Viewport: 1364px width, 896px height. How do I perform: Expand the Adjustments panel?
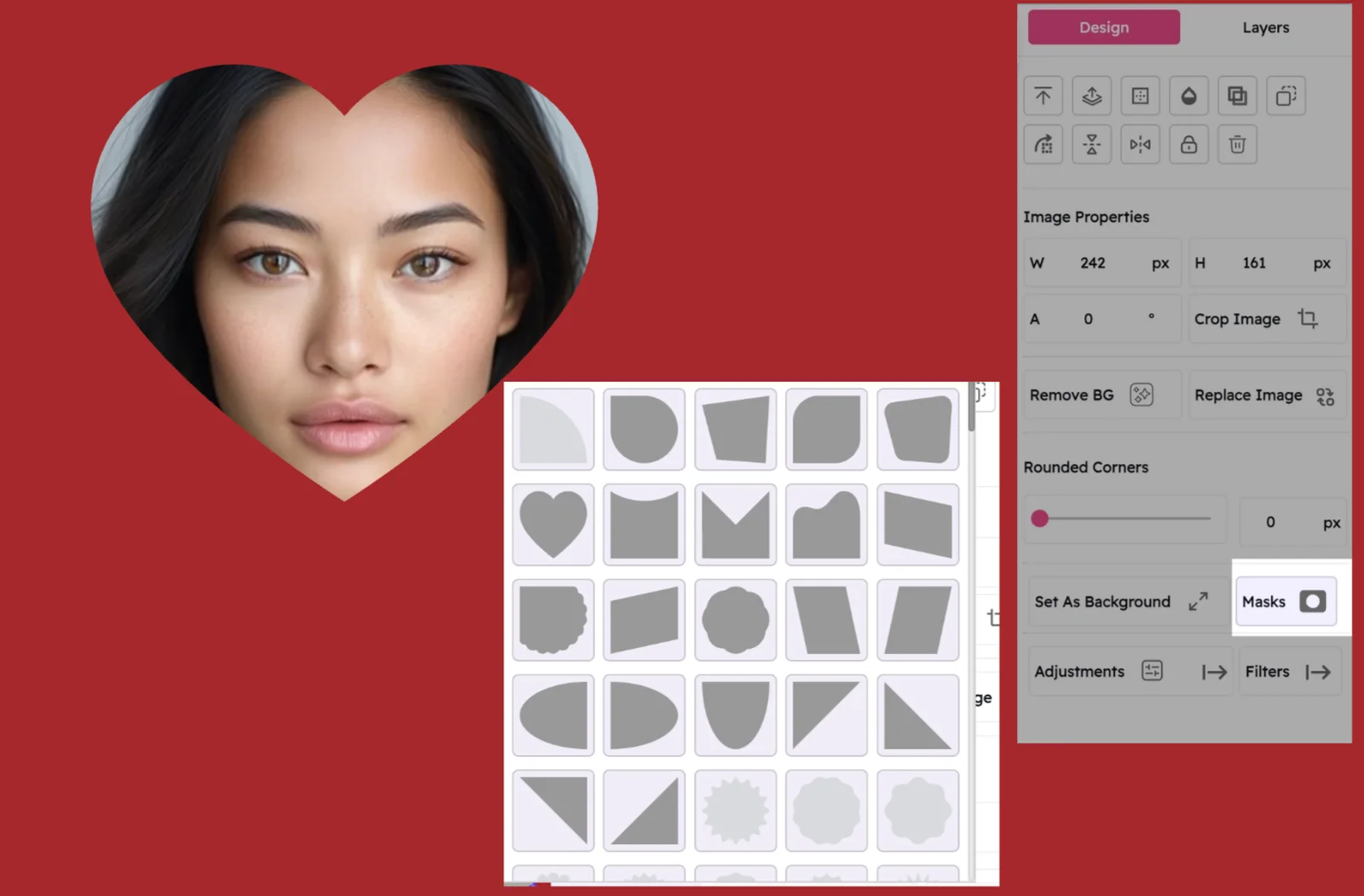click(x=1130, y=672)
